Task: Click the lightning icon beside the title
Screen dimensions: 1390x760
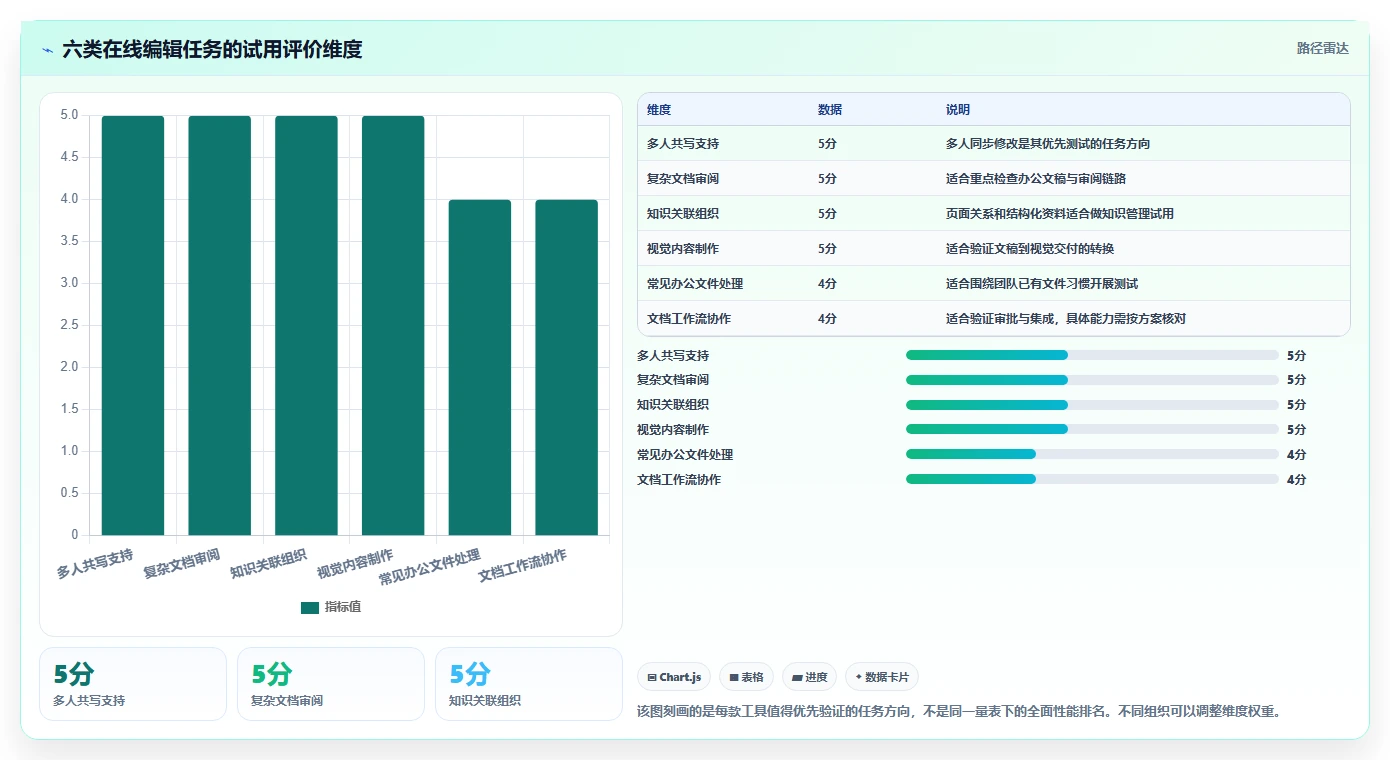Action: pyautogui.click(x=48, y=49)
